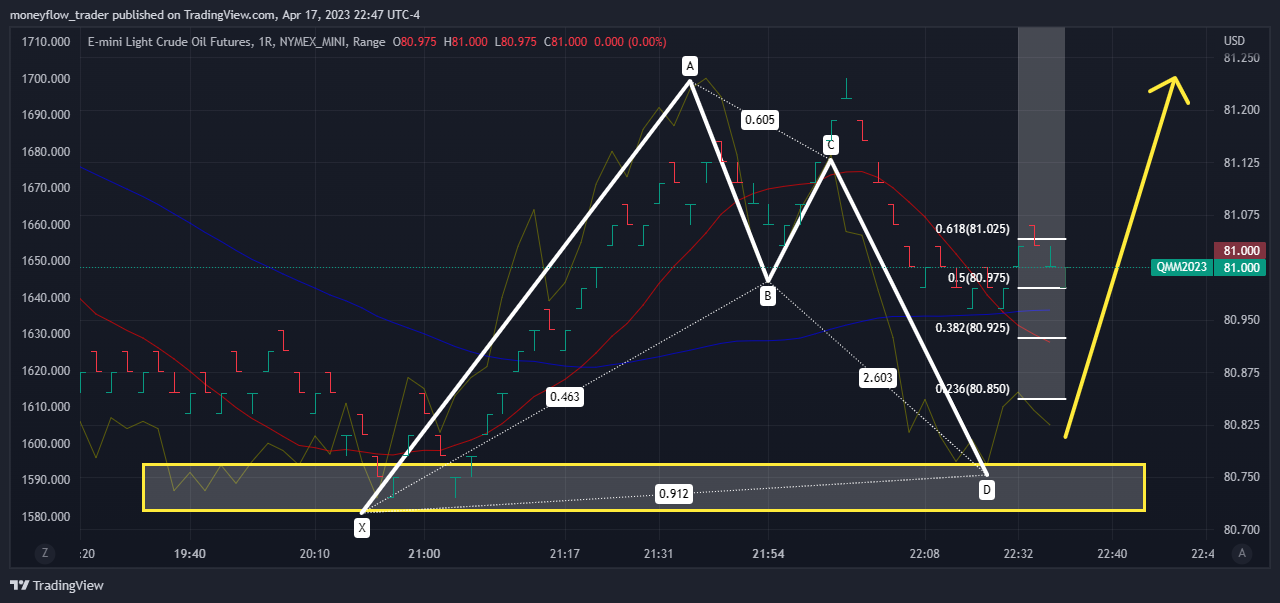
Task: Select the X point label of pattern
Action: pos(362,526)
